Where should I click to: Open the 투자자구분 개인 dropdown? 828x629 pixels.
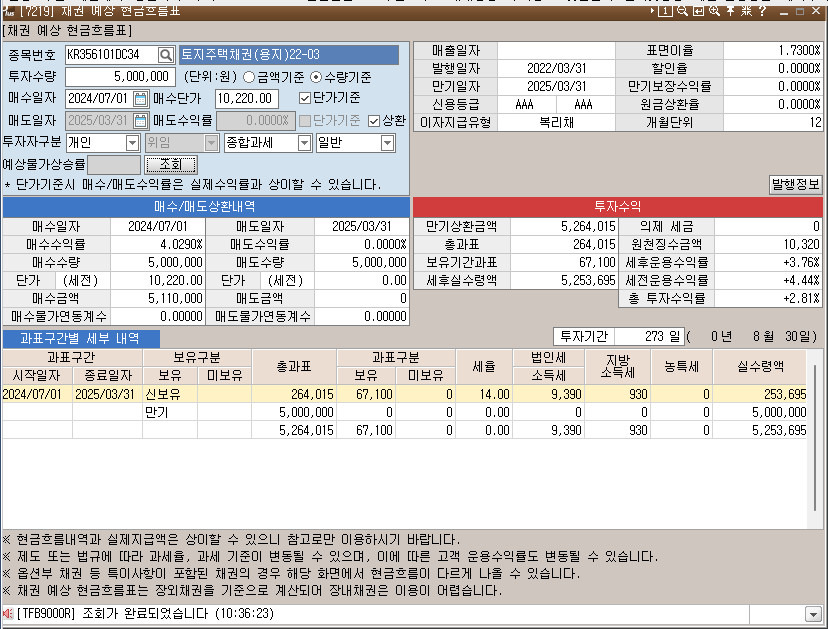[x=132, y=143]
